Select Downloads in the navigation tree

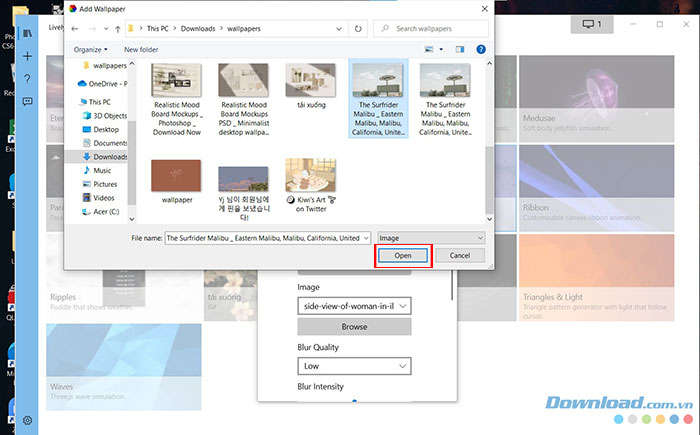[x=108, y=156]
